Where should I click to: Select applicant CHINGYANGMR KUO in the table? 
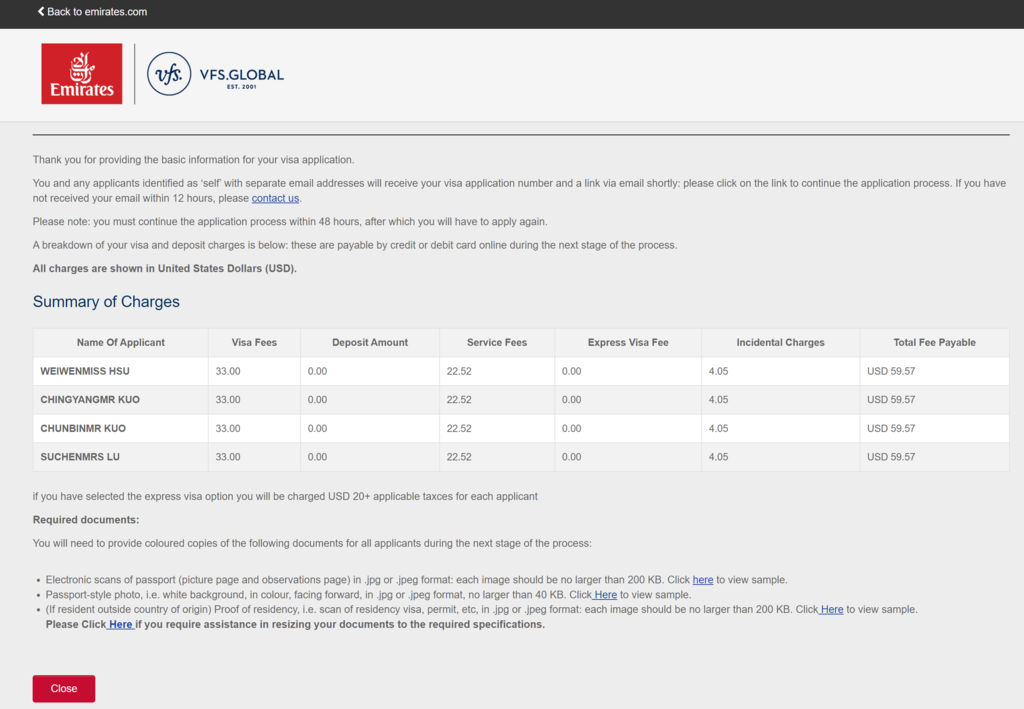click(x=90, y=400)
